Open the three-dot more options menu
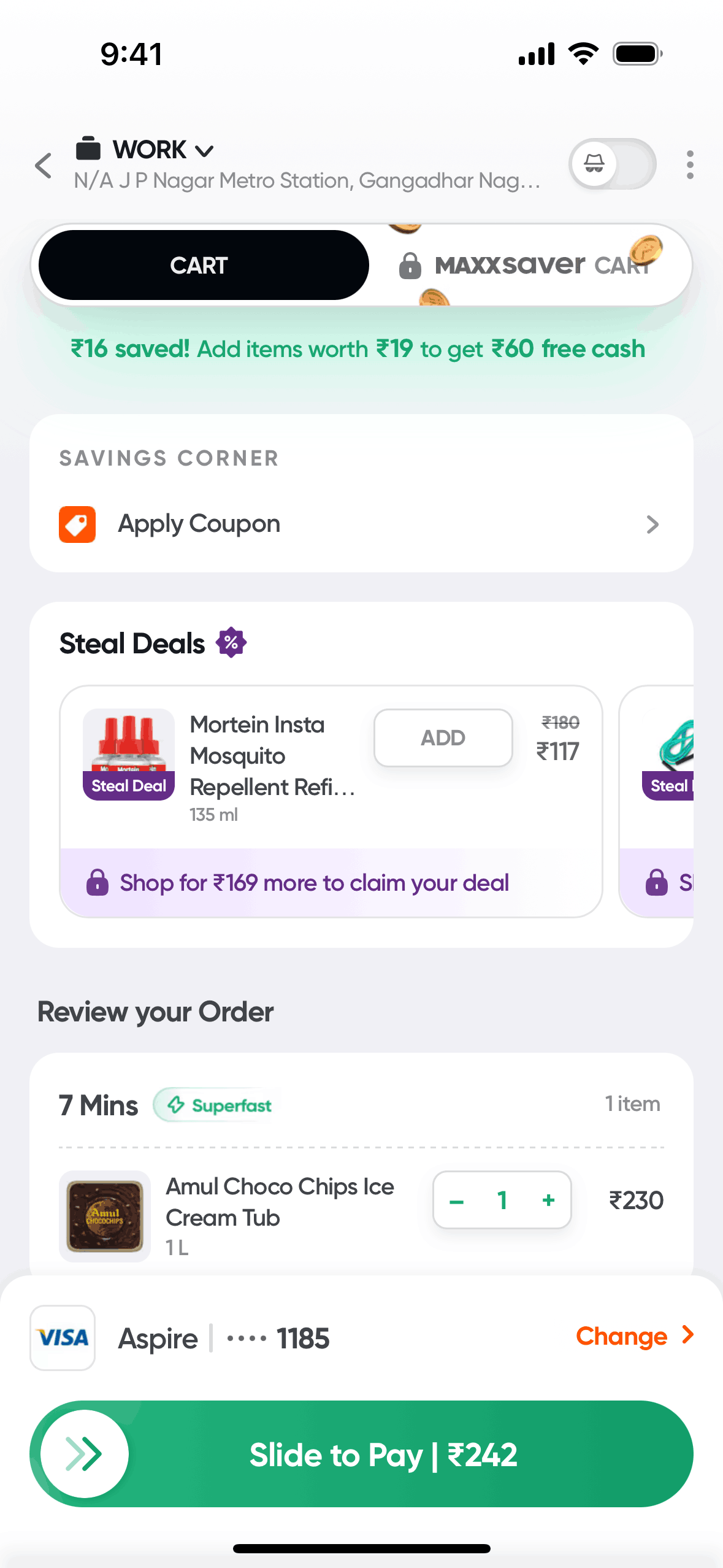This screenshot has height=1568, width=723. (x=690, y=165)
